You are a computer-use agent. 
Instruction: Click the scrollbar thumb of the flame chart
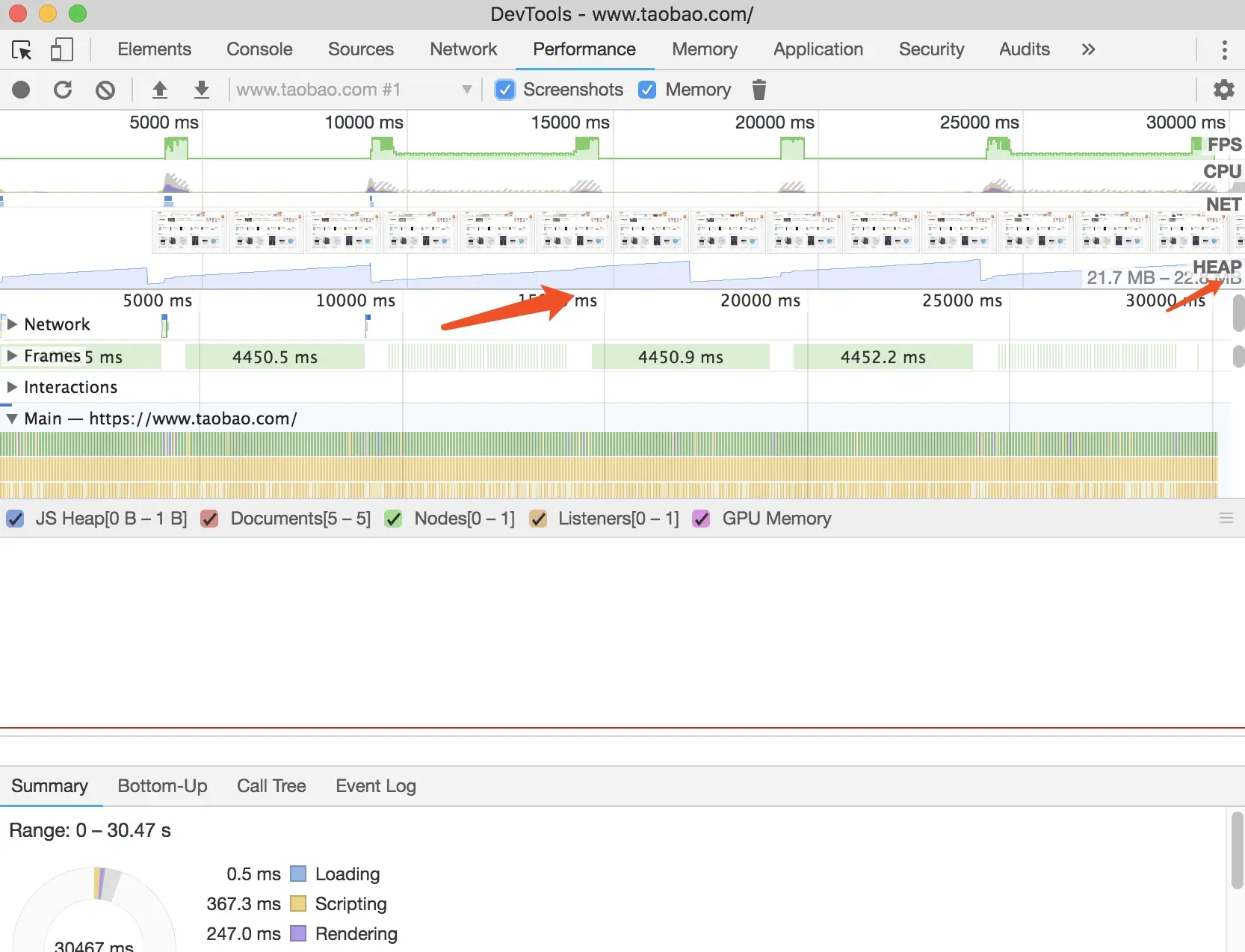[1238, 314]
